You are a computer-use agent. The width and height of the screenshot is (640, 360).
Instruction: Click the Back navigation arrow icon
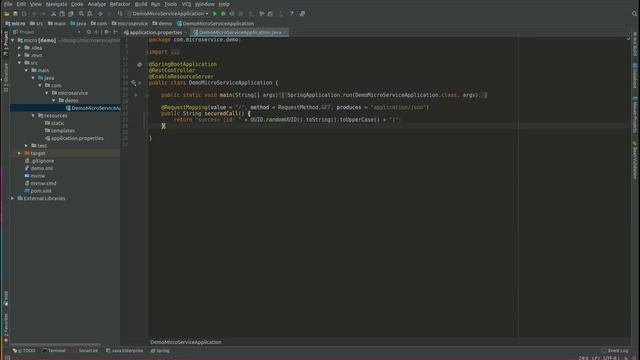click(x=100, y=14)
